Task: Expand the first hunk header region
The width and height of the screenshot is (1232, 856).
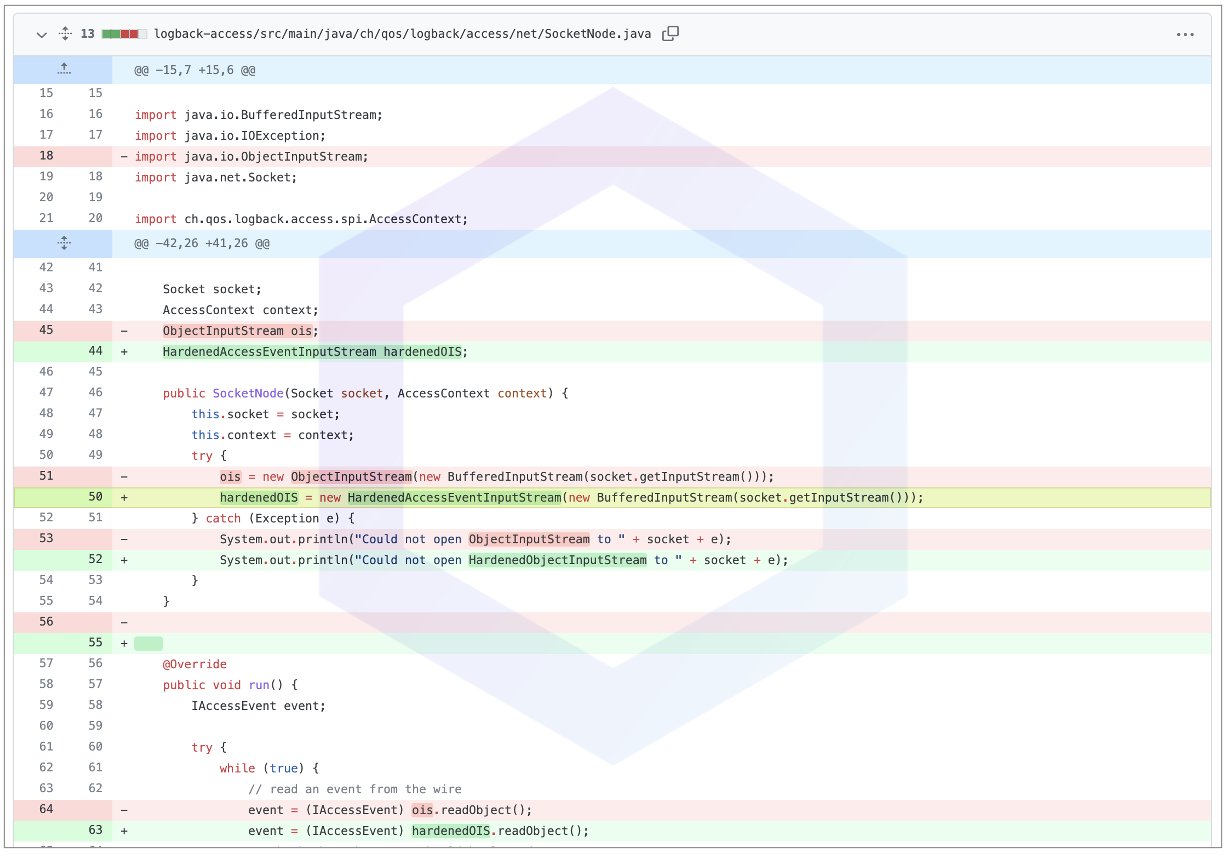Action: tap(63, 68)
